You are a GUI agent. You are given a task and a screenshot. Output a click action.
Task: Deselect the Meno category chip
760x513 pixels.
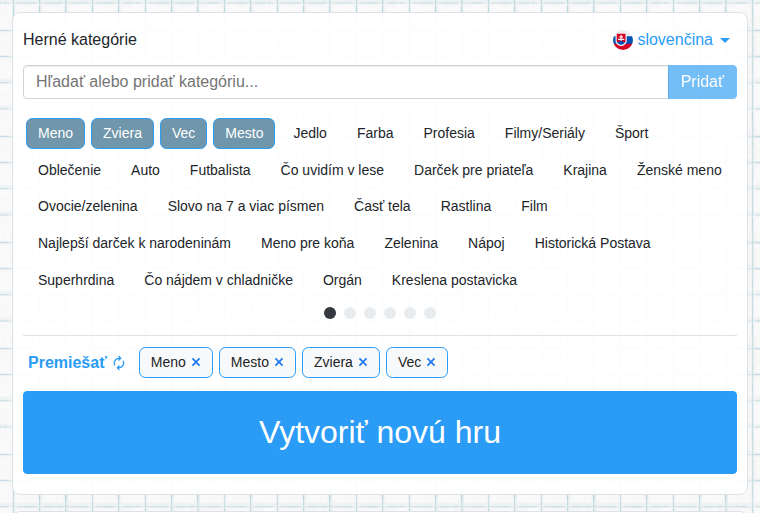click(x=56, y=133)
